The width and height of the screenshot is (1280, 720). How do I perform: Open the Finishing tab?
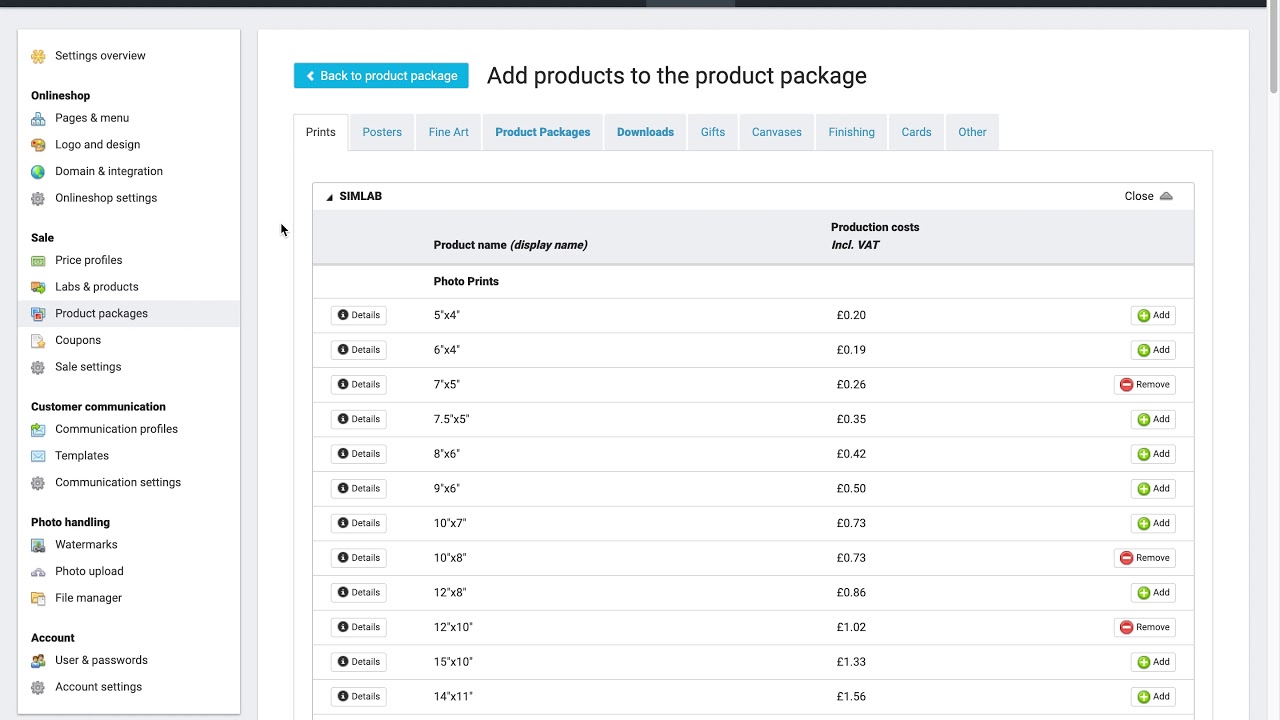tap(851, 132)
